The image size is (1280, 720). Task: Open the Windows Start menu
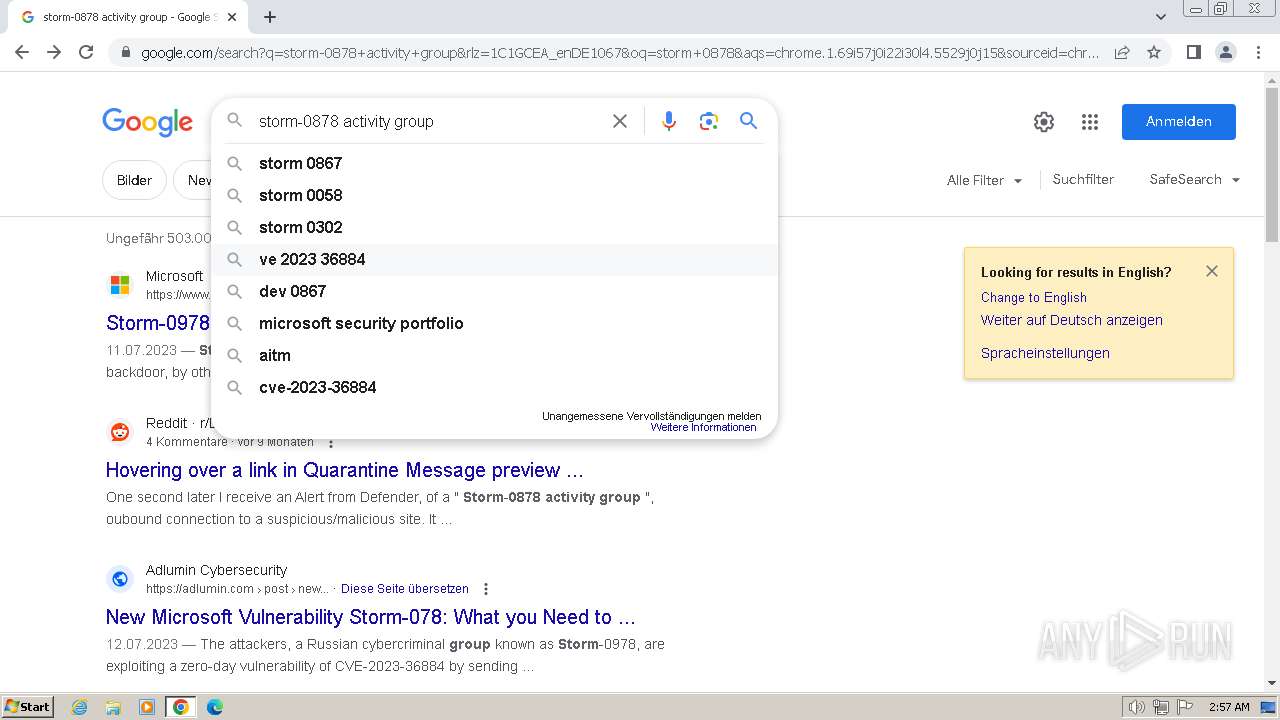(28, 707)
